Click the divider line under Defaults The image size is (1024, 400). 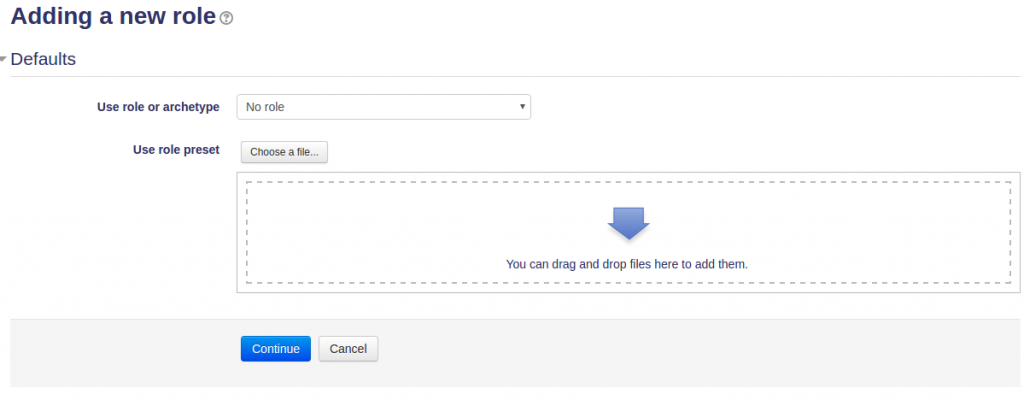[x=515, y=76]
